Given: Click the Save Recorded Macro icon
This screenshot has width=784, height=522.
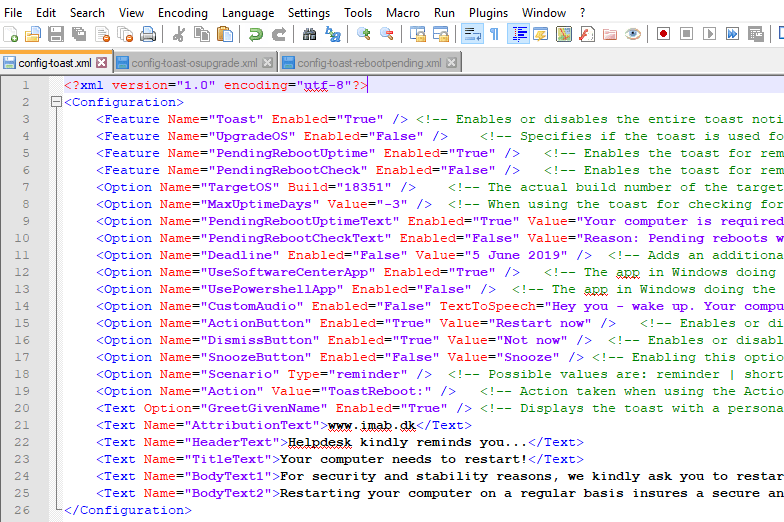Looking at the screenshot, I should 756,34.
